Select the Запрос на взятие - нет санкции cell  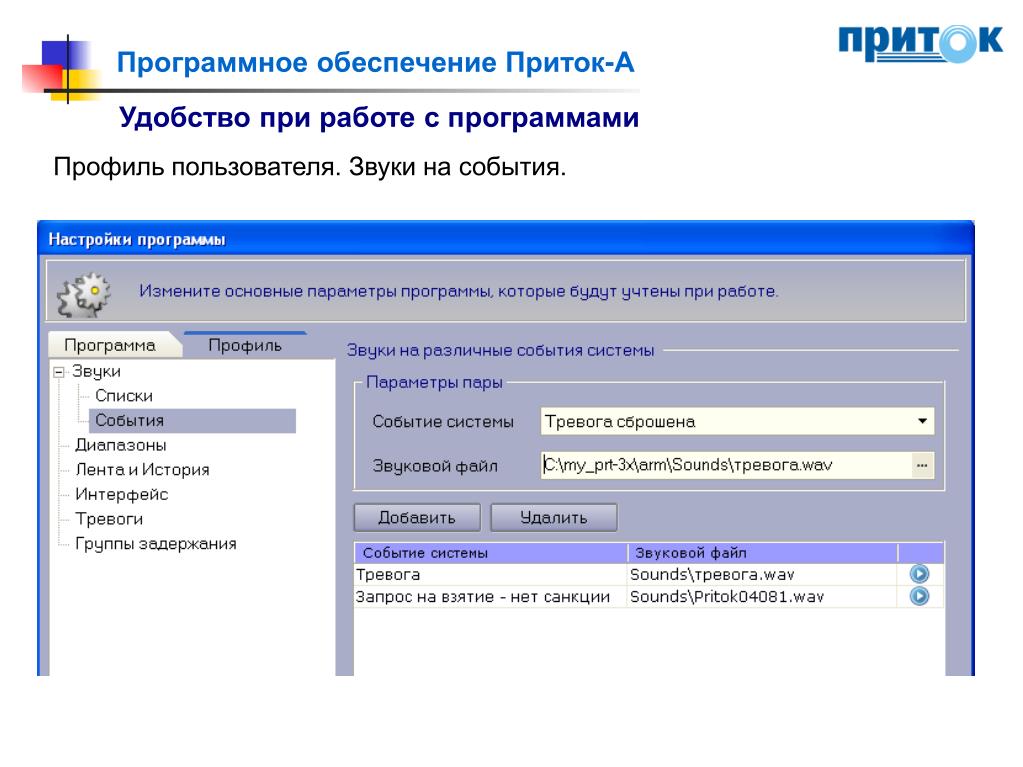point(491,597)
